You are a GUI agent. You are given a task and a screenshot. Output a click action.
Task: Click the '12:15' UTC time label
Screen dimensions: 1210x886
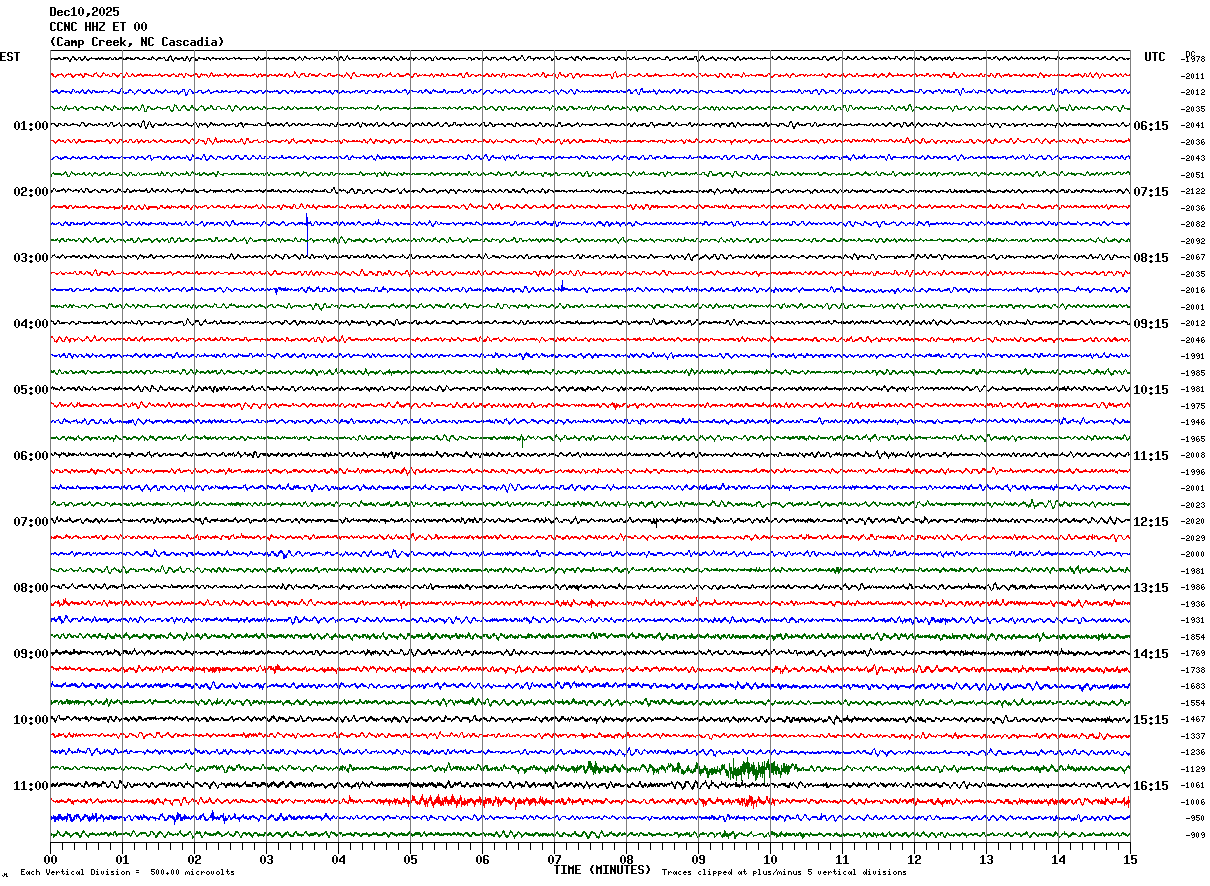coord(1151,522)
